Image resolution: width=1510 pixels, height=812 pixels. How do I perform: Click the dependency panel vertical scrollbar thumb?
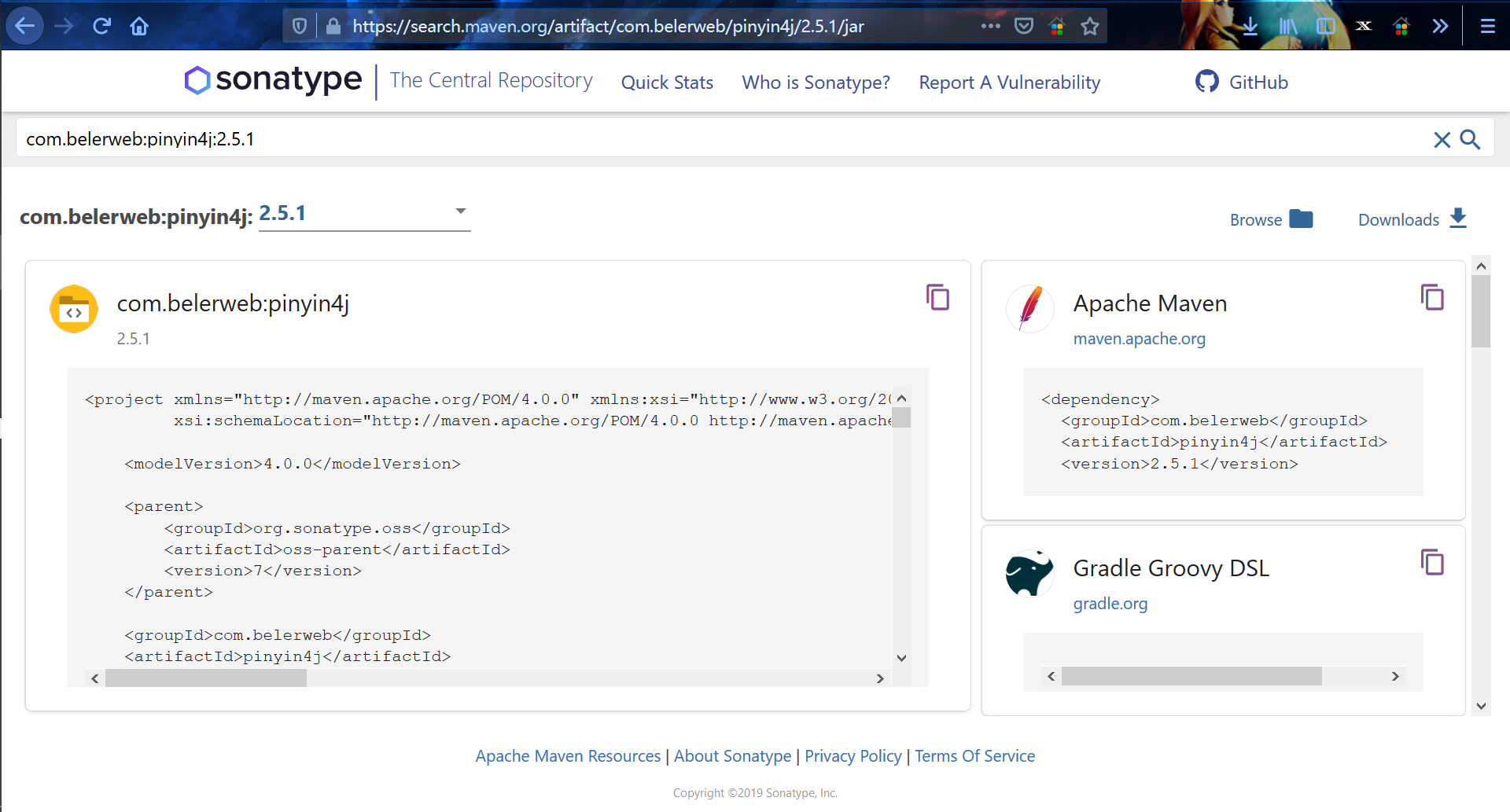pos(1481,311)
